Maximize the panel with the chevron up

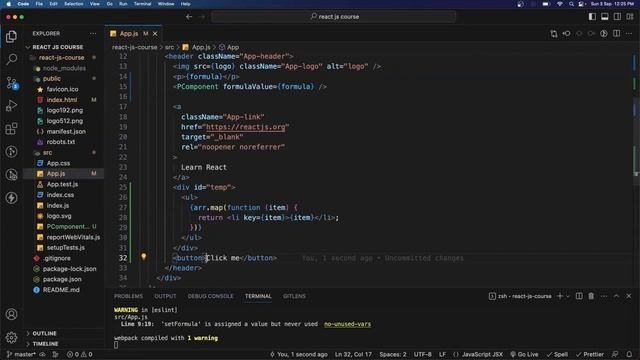616,296
